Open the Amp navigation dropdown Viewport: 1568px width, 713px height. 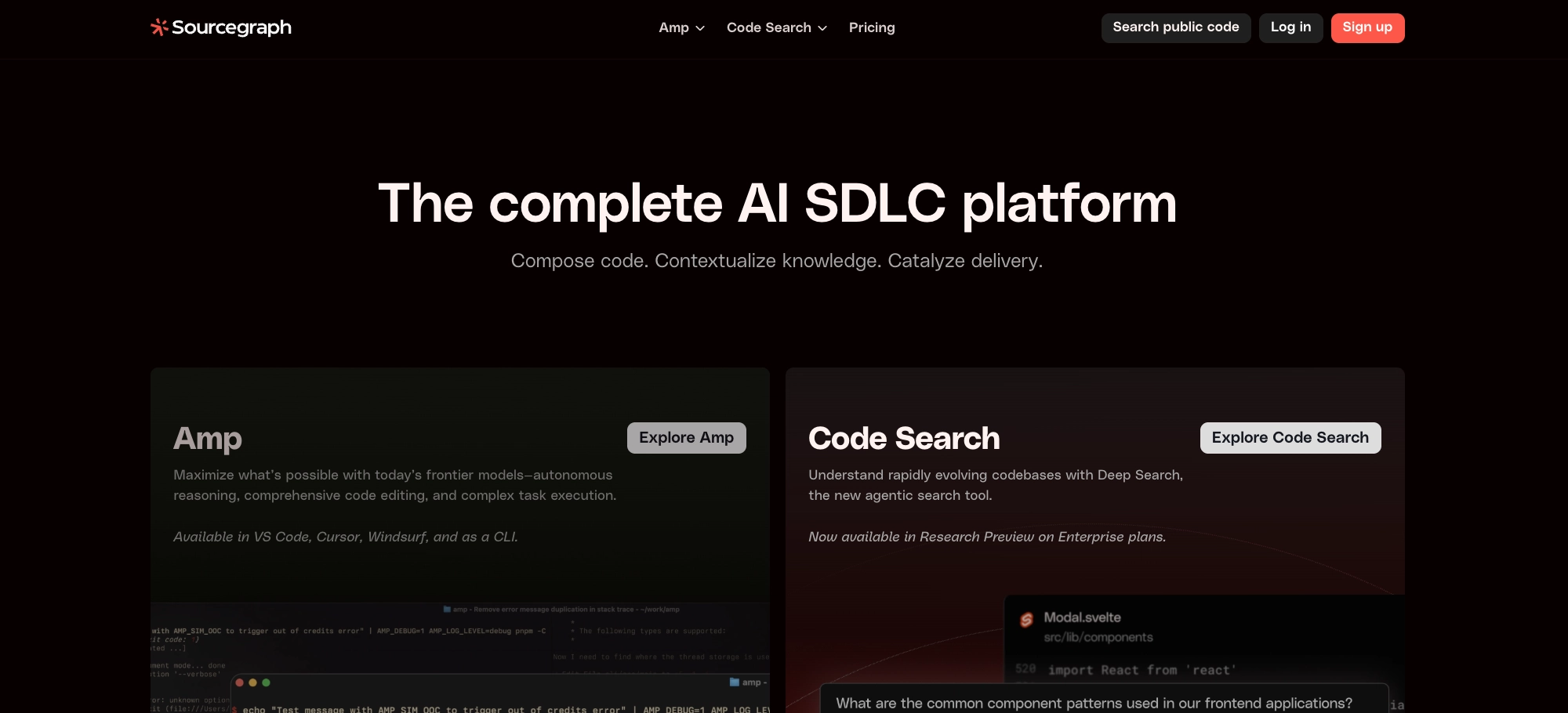coord(681,27)
